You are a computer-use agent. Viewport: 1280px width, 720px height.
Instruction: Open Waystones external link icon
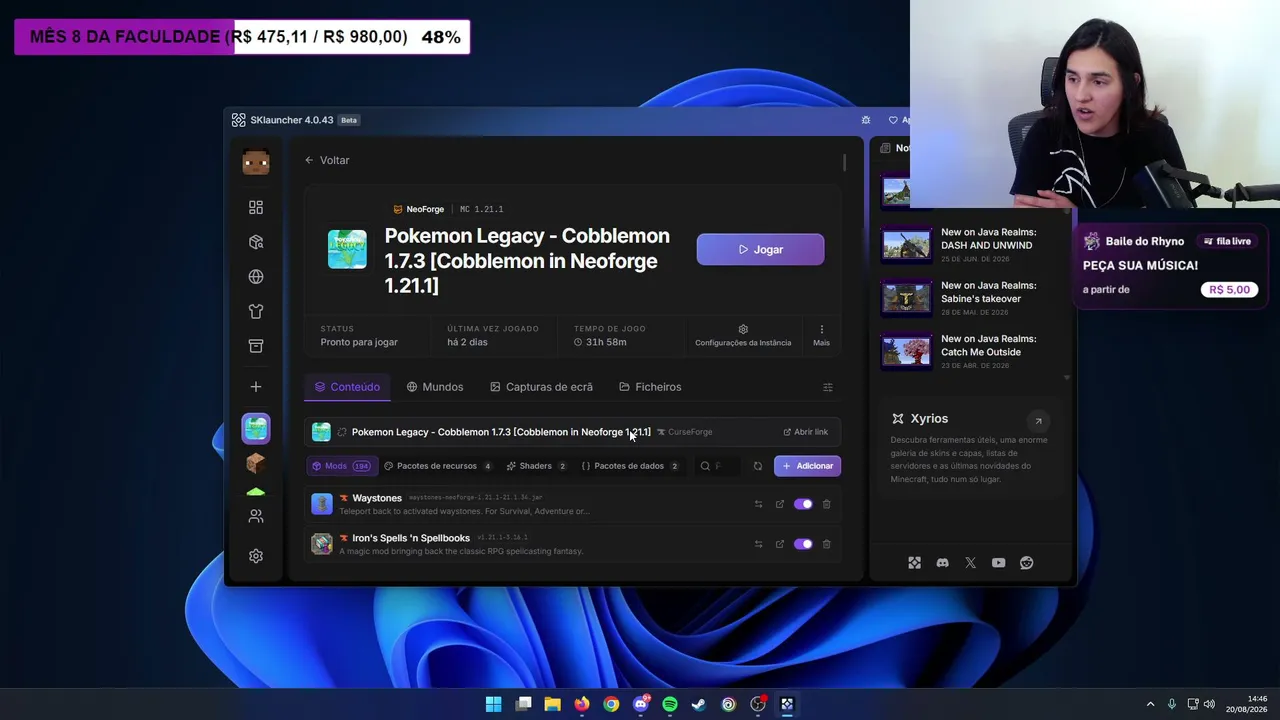pyautogui.click(x=780, y=504)
